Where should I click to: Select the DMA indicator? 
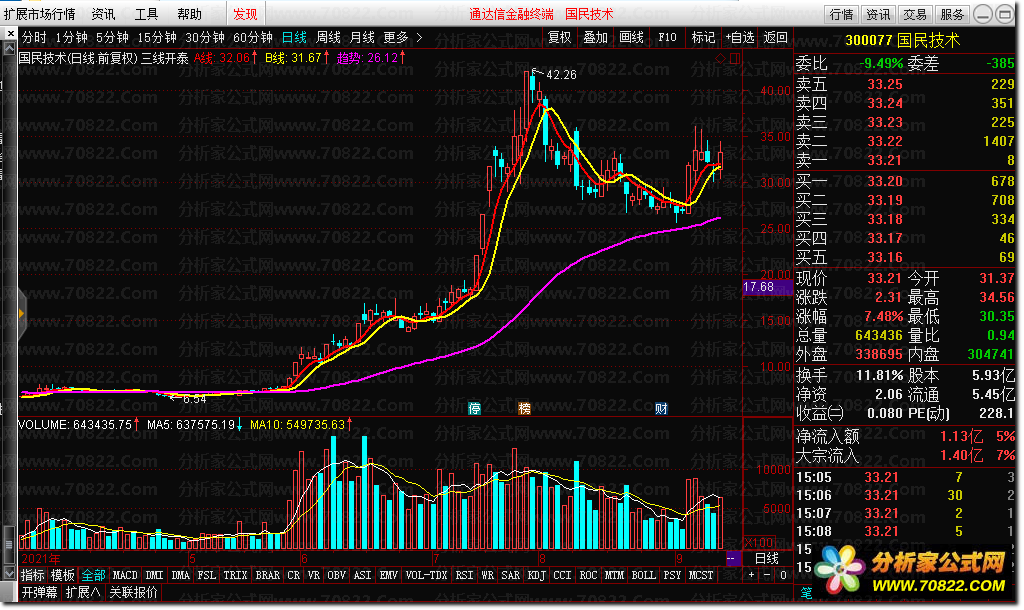pos(180,575)
